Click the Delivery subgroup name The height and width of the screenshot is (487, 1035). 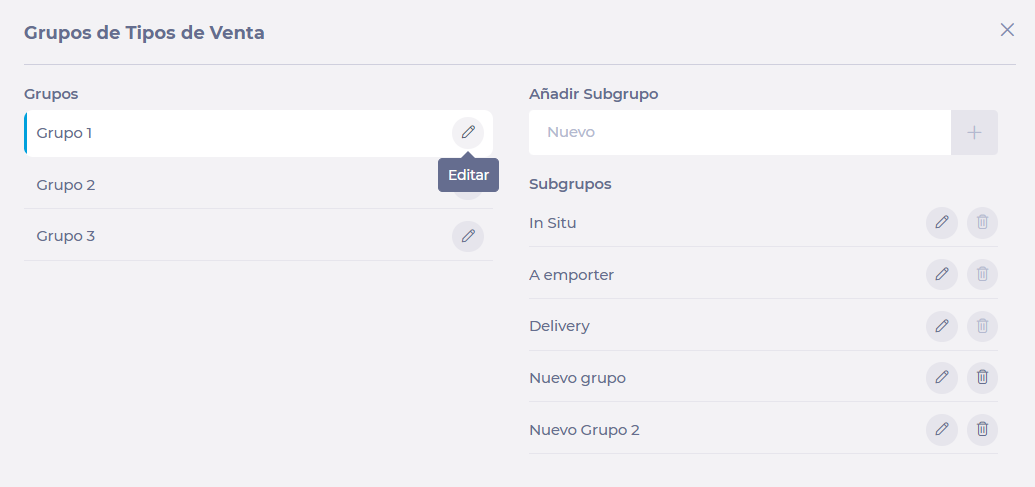[x=559, y=326]
